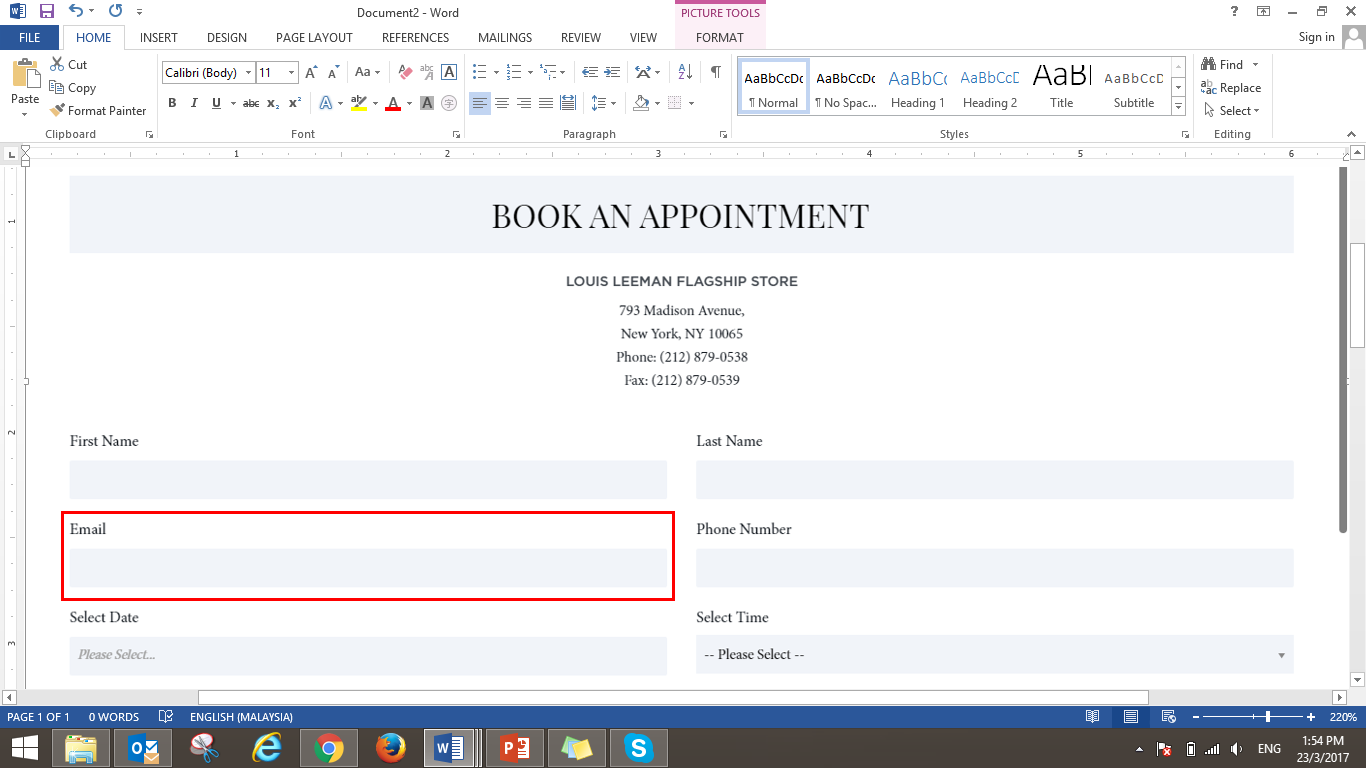This screenshot has height=768, width=1366.
Task: Expand the Styles gallery more arrow
Action: pos(1178,107)
